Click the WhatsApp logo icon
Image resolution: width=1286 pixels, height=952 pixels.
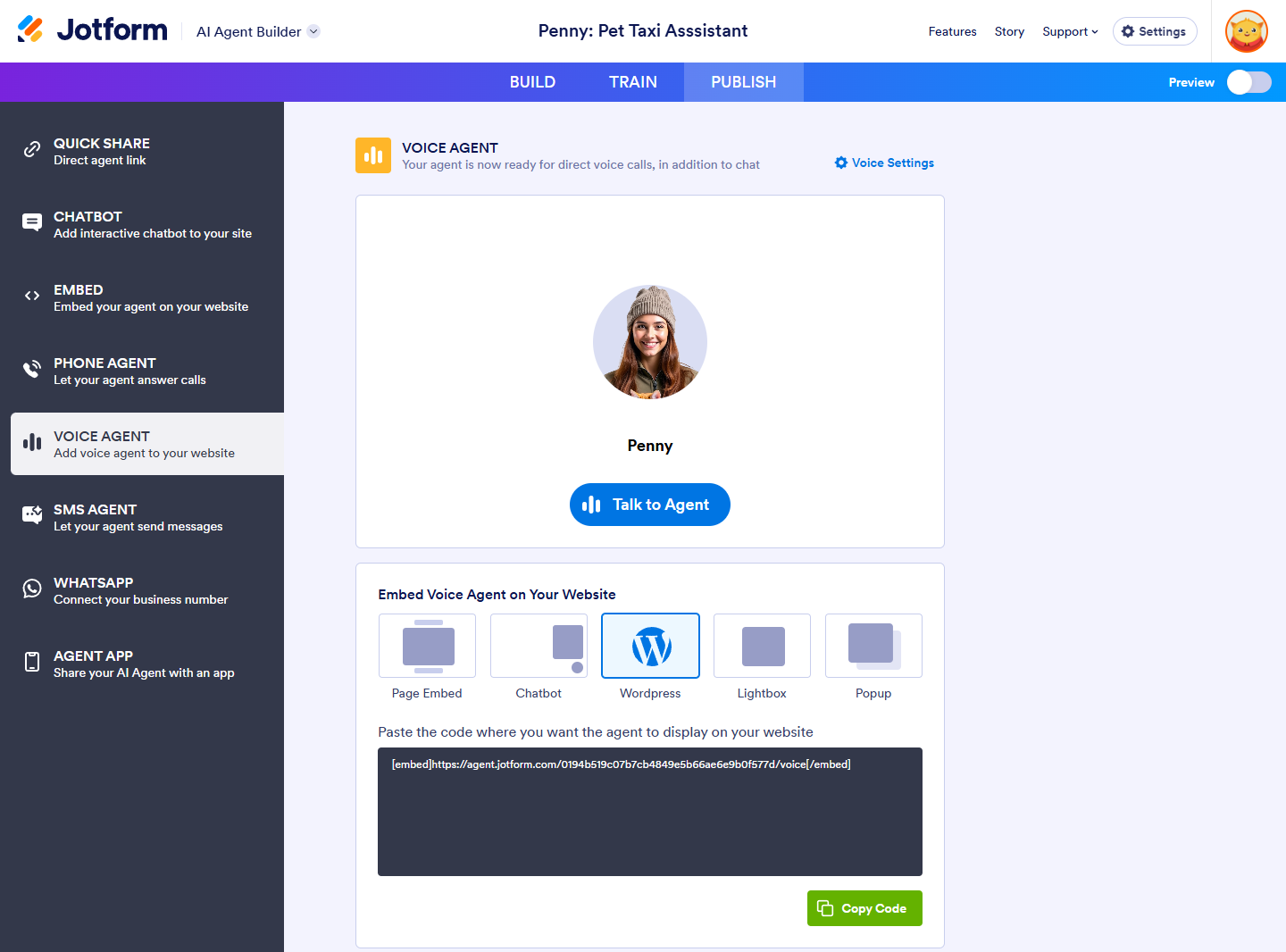32,589
